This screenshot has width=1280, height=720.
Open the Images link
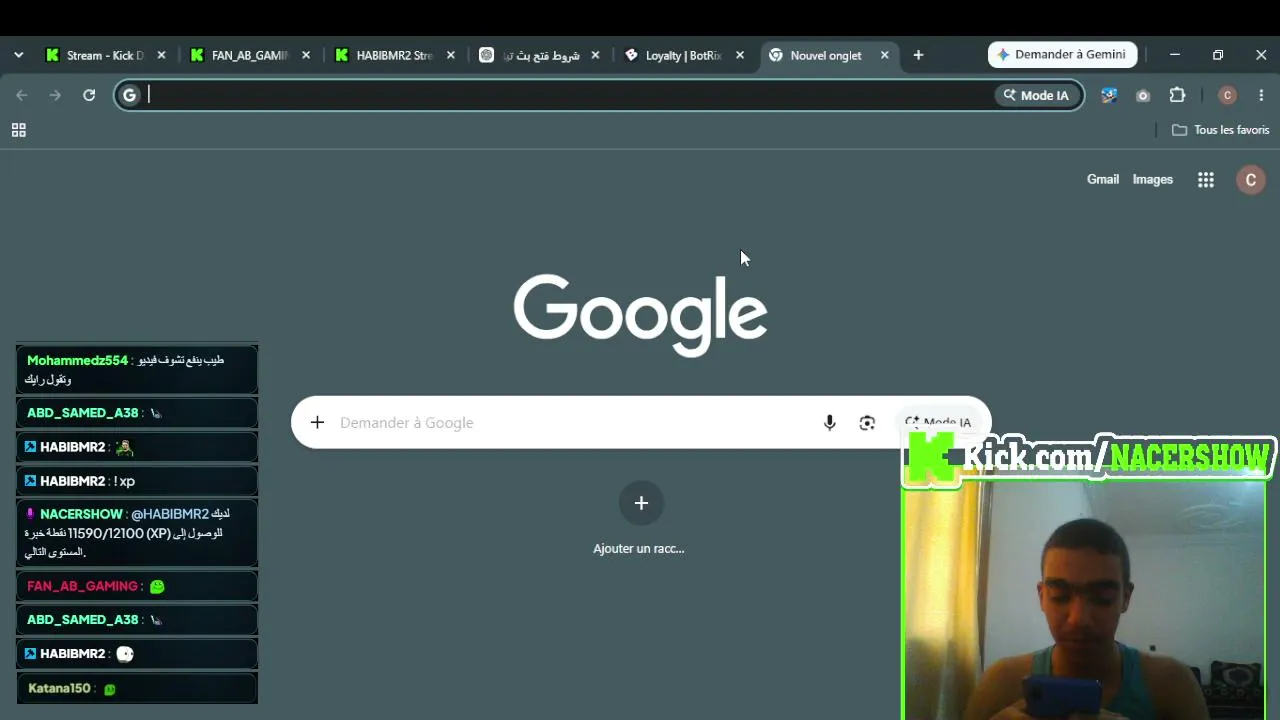point(1152,180)
